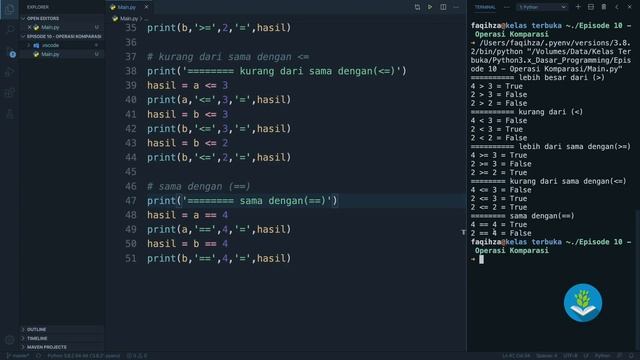Change indentation Spaces setting in status bar
The width and height of the screenshot is (640, 360).
point(547,356)
